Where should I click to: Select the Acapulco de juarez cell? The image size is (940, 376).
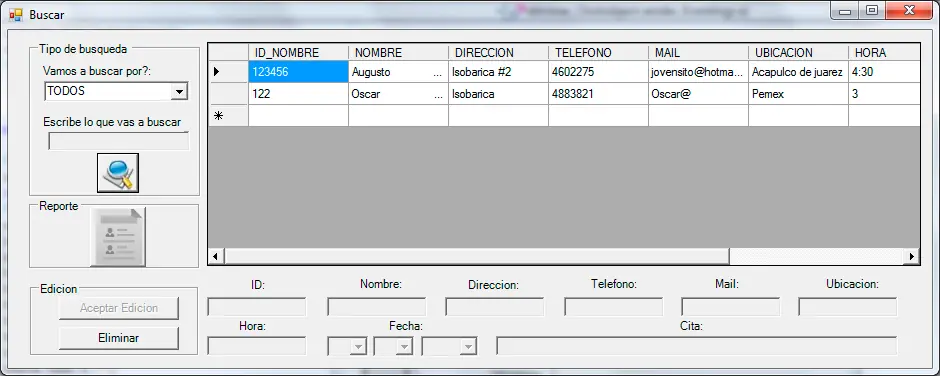click(x=799, y=72)
